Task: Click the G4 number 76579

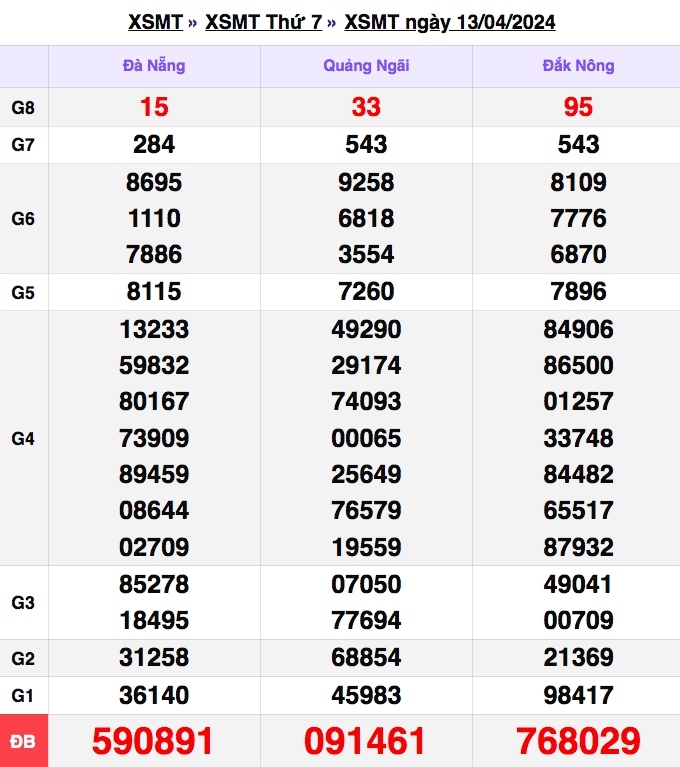Action: tap(366, 511)
